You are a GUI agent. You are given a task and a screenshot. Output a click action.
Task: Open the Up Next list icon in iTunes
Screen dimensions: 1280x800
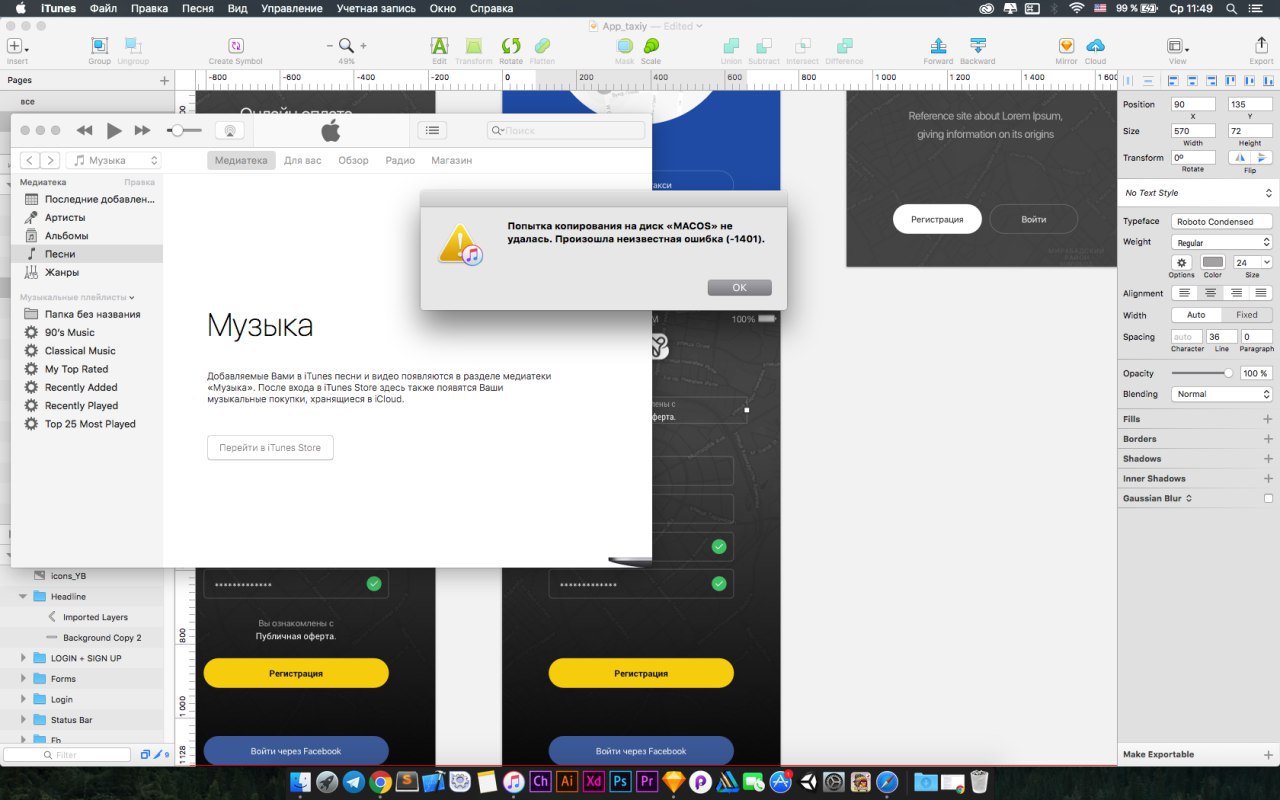(x=432, y=130)
